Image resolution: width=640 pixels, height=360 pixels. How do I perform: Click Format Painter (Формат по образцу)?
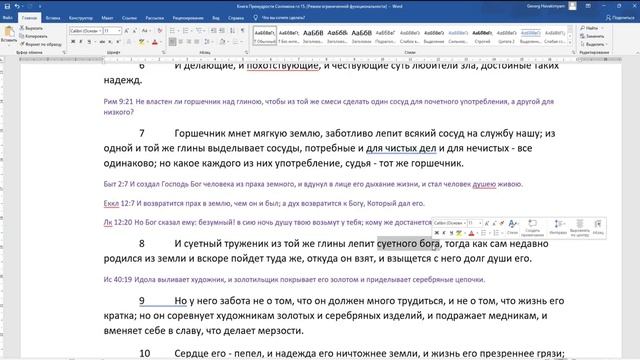41,44
